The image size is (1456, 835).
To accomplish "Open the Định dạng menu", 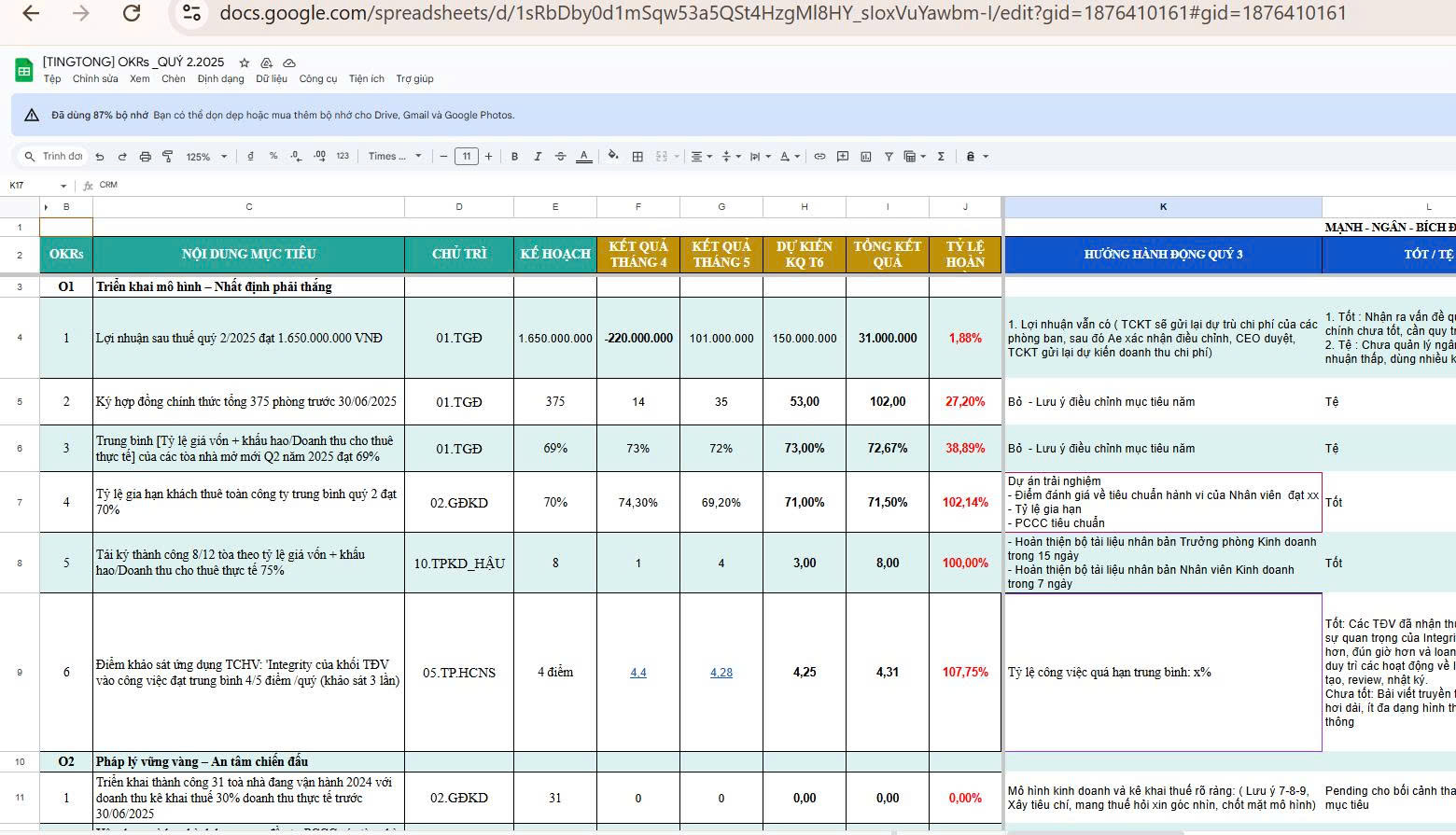I will [x=220, y=79].
